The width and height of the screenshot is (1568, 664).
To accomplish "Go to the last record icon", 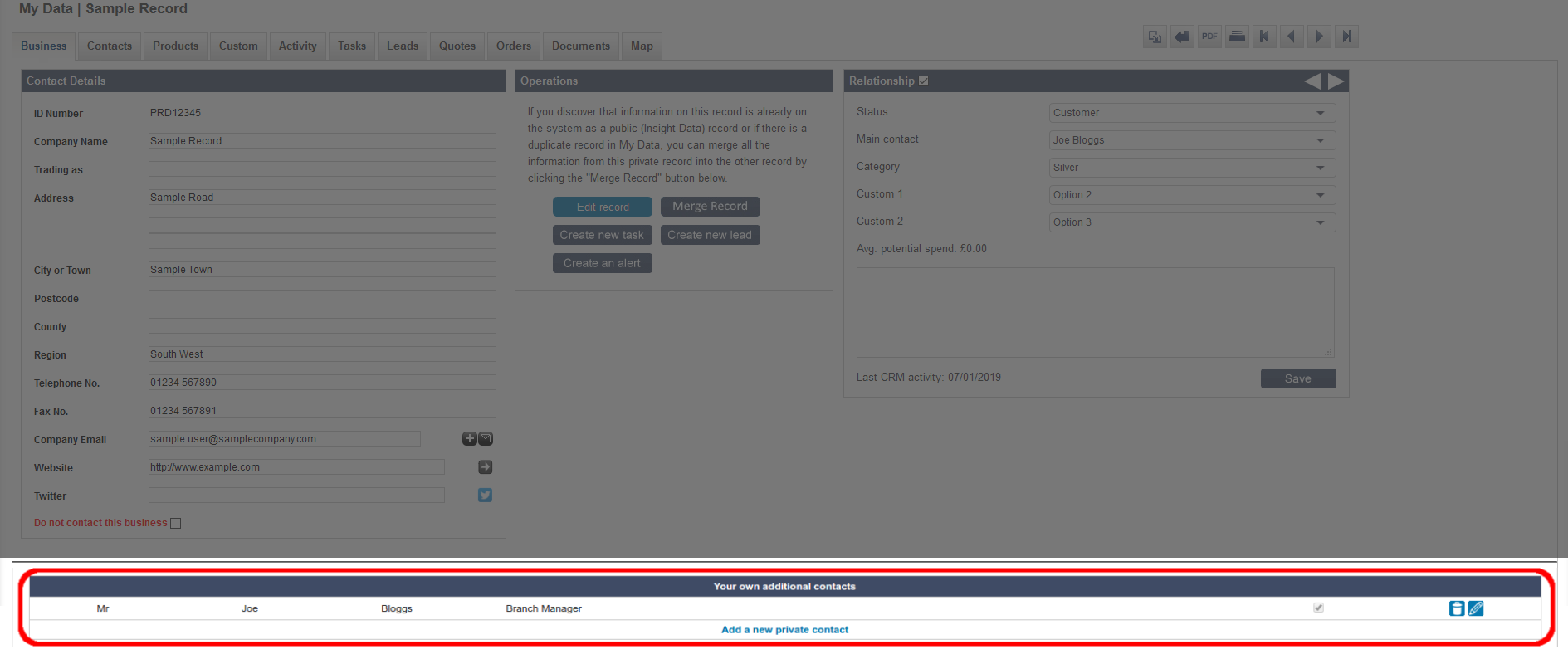I will (x=1346, y=37).
